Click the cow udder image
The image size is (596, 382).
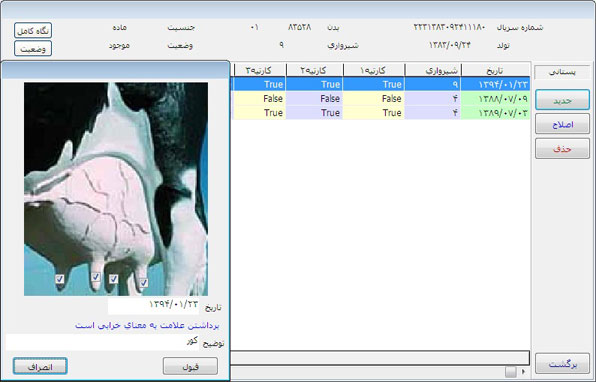point(116,189)
